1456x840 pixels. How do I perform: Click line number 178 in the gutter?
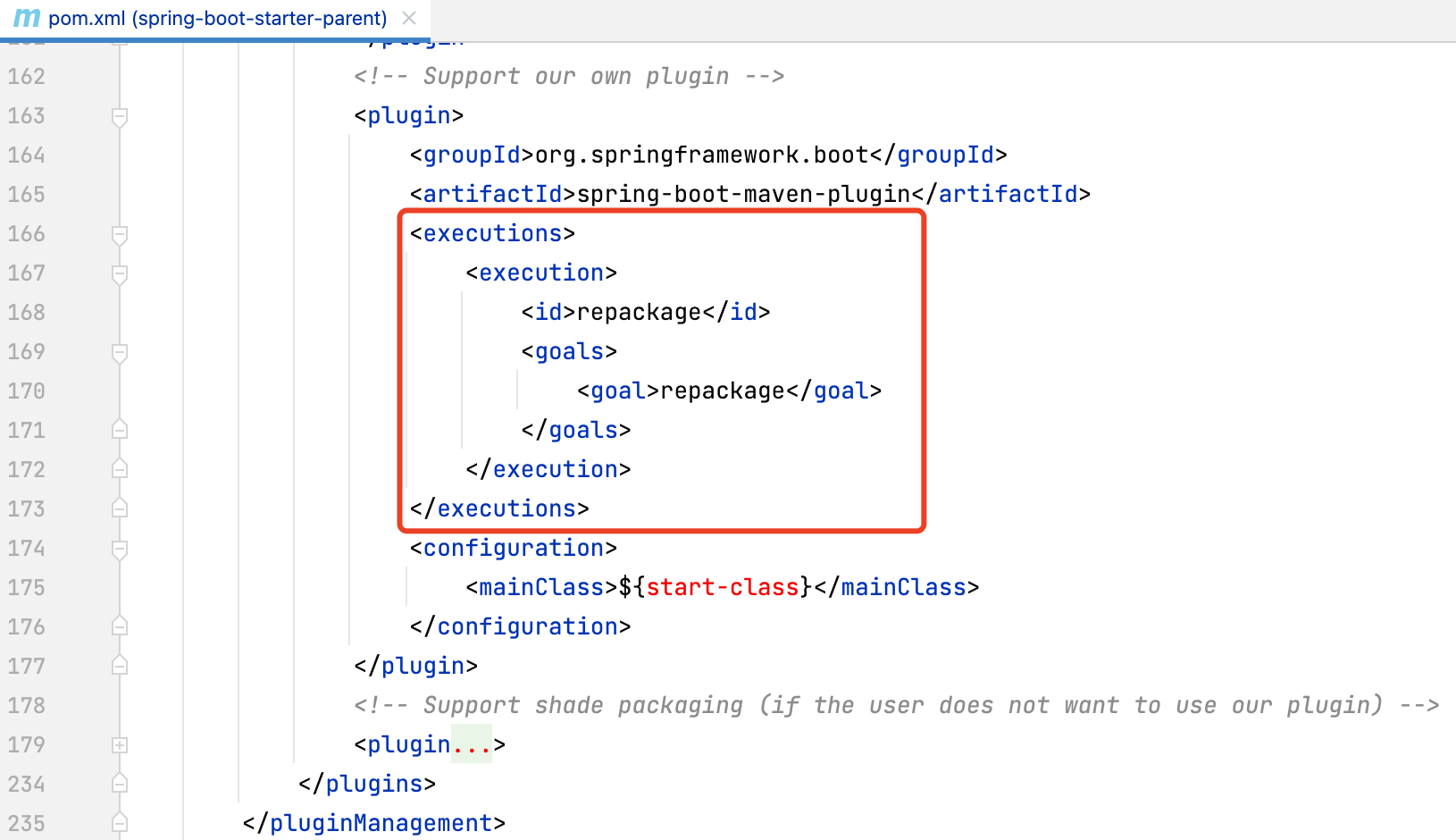[x=27, y=706]
